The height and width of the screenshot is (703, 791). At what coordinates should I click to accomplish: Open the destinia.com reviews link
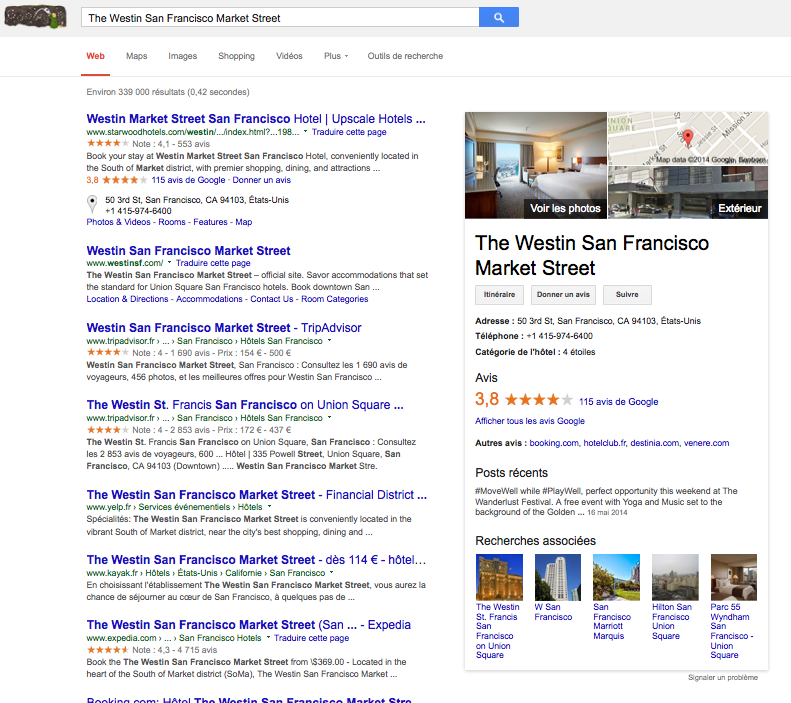(655, 443)
